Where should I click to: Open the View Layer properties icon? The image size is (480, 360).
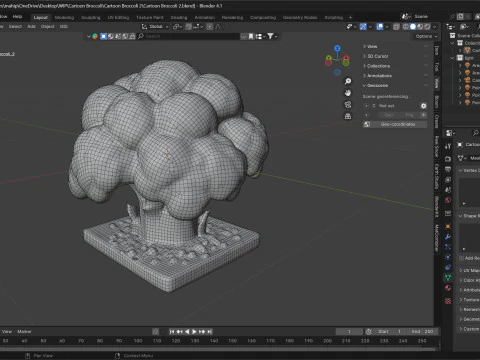tap(448, 179)
